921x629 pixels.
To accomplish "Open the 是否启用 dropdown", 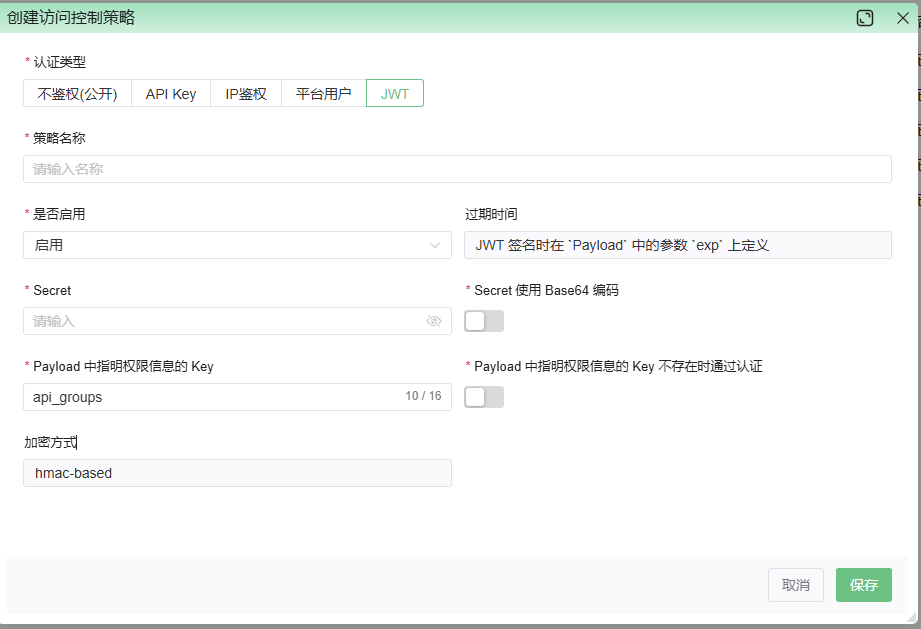I will pyautogui.click(x=236, y=245).
